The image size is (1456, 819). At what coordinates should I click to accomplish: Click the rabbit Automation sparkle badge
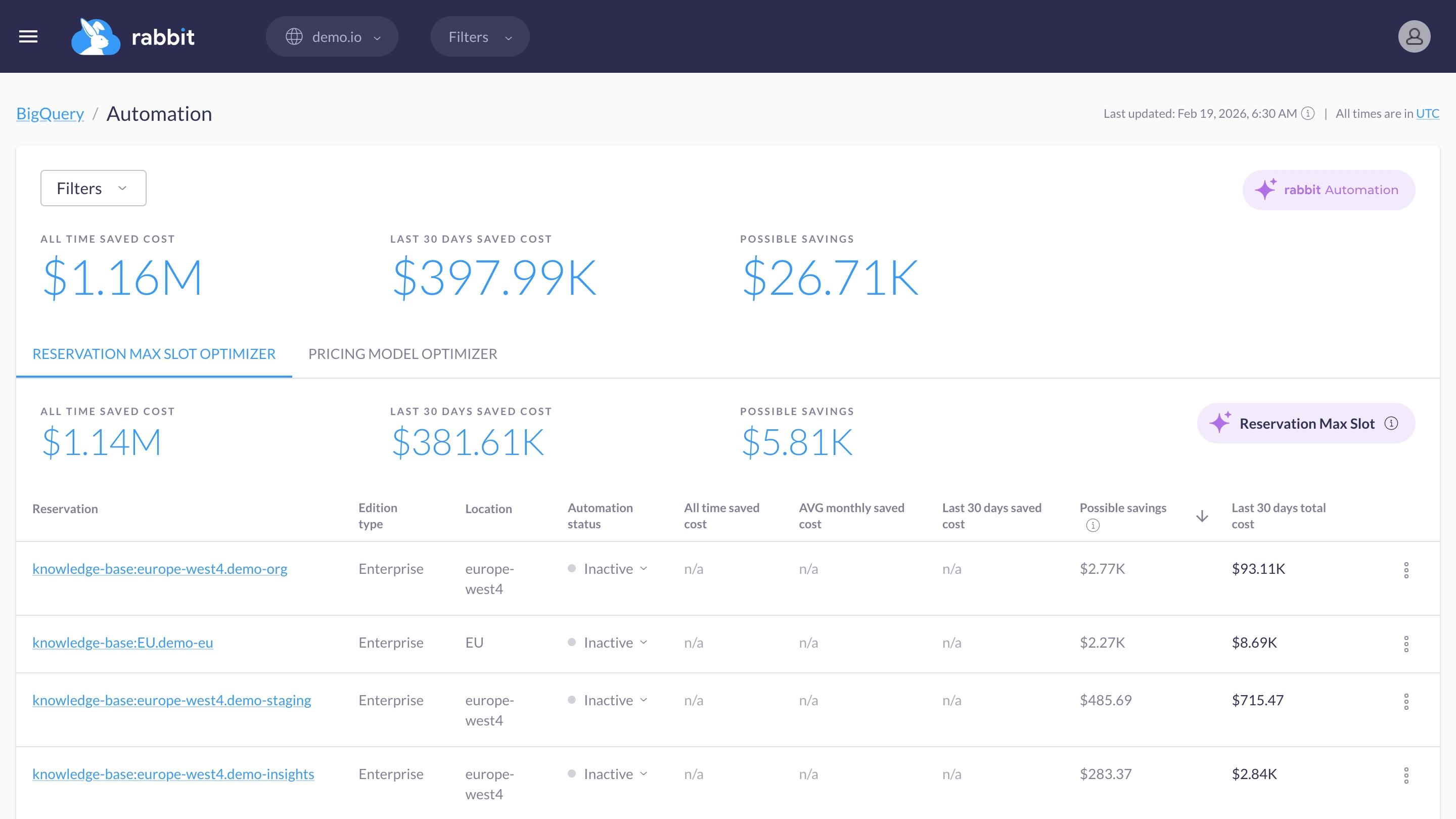click(x=1328, y=190)
